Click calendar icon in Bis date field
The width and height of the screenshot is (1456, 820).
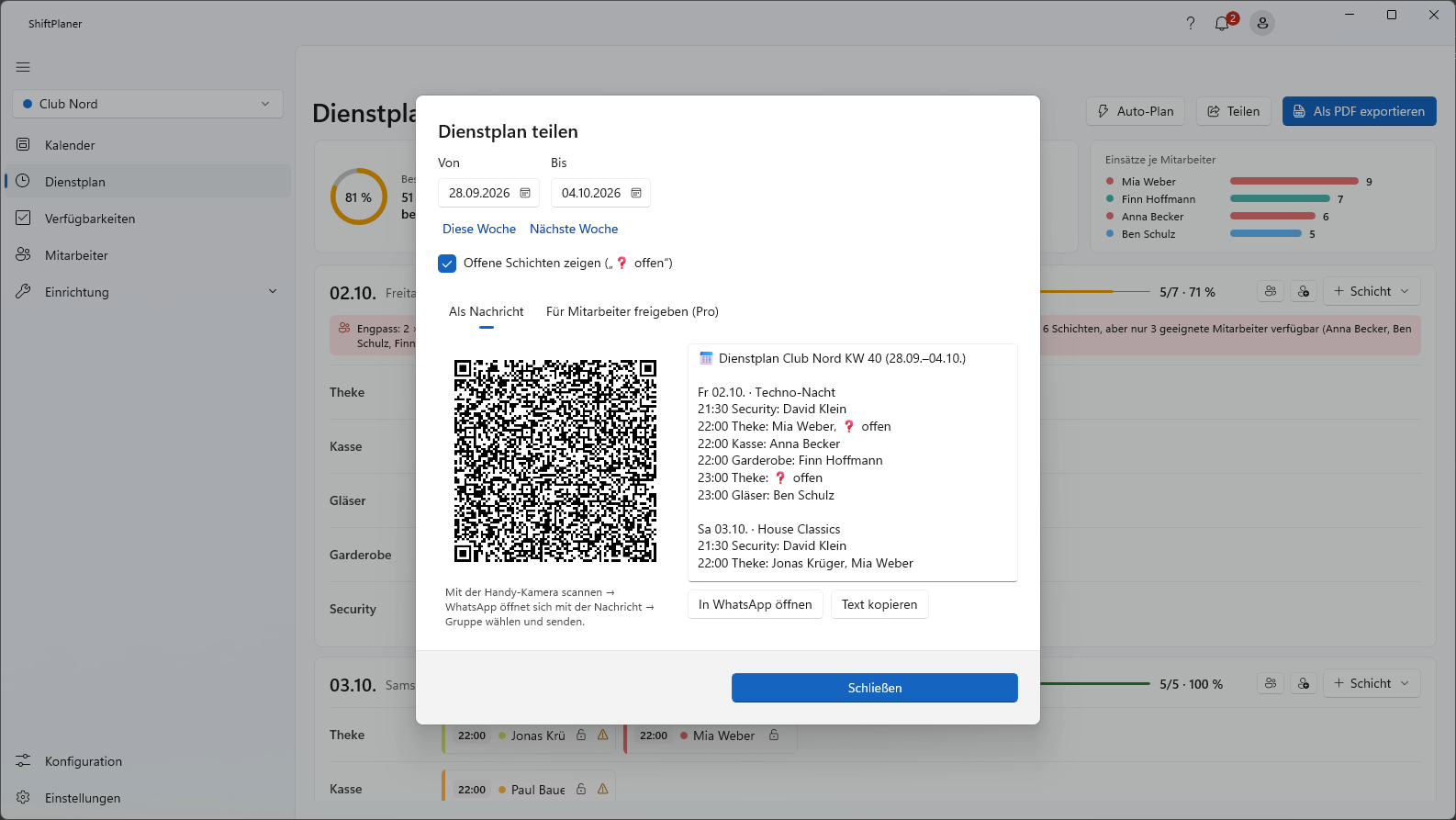click(636, 193)
